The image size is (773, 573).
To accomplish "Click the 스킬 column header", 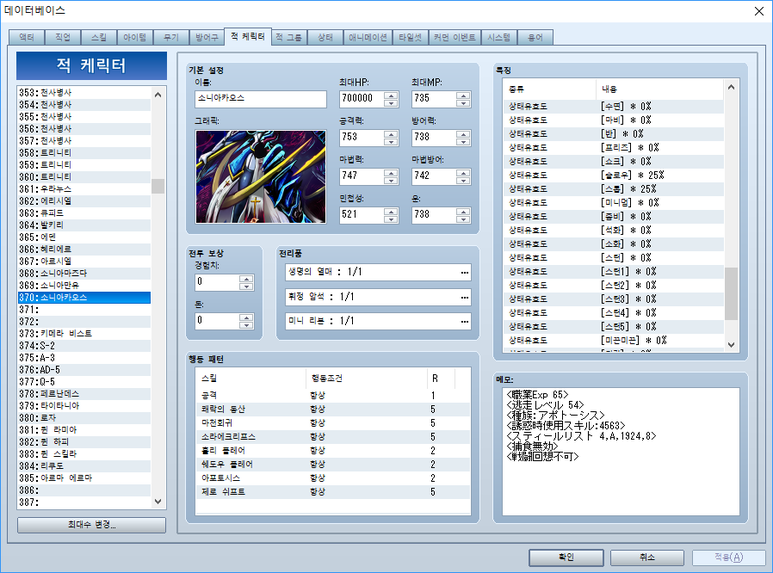I will (x=251, y=378).
